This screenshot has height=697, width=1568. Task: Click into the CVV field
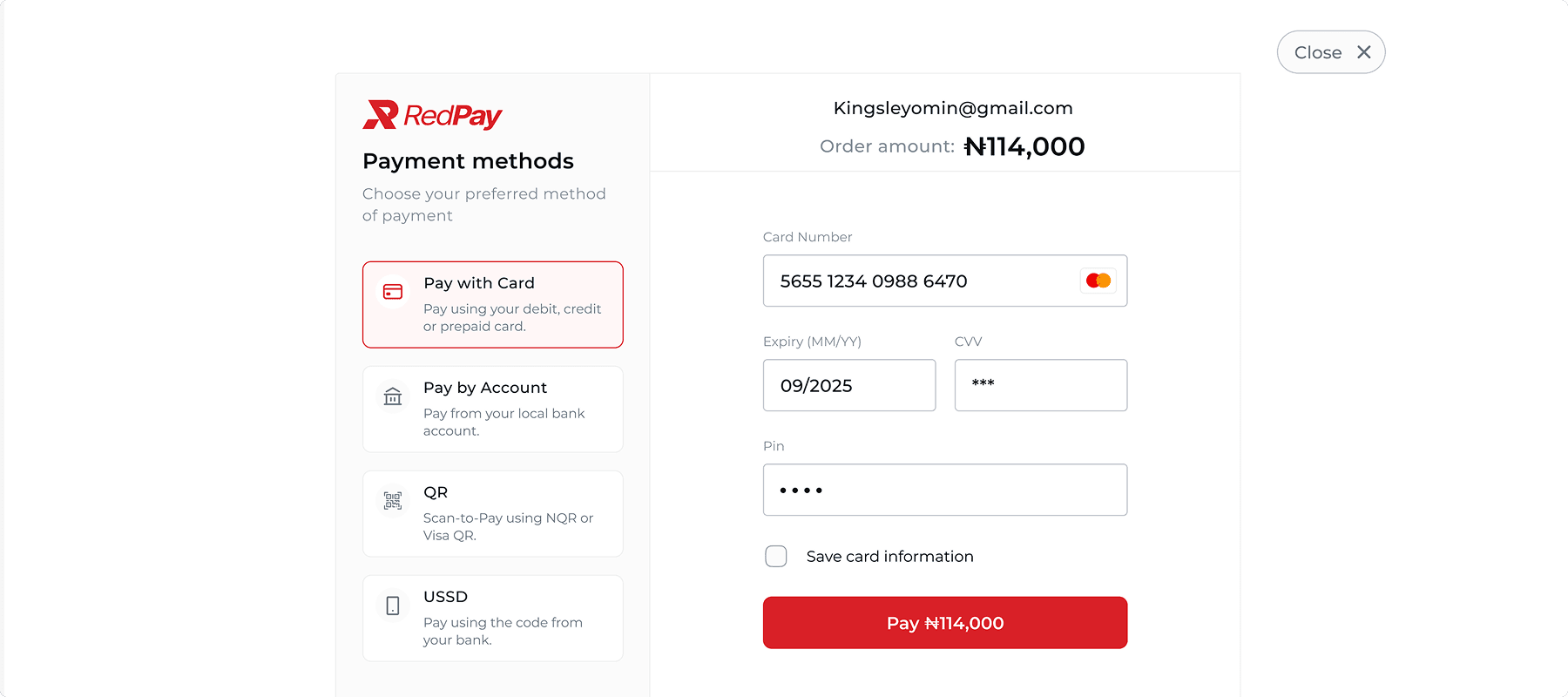click(x=1040, y=385)
